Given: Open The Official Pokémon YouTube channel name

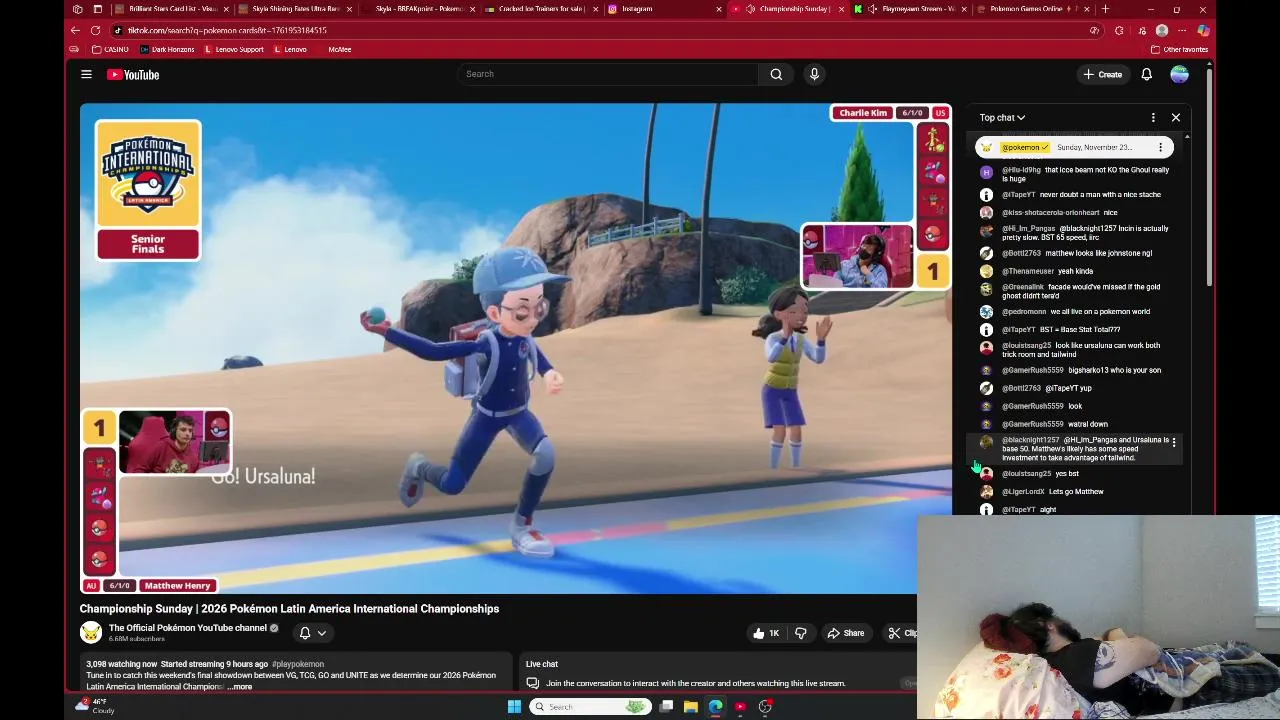Looking at the screenshot, I should [187, 628].
